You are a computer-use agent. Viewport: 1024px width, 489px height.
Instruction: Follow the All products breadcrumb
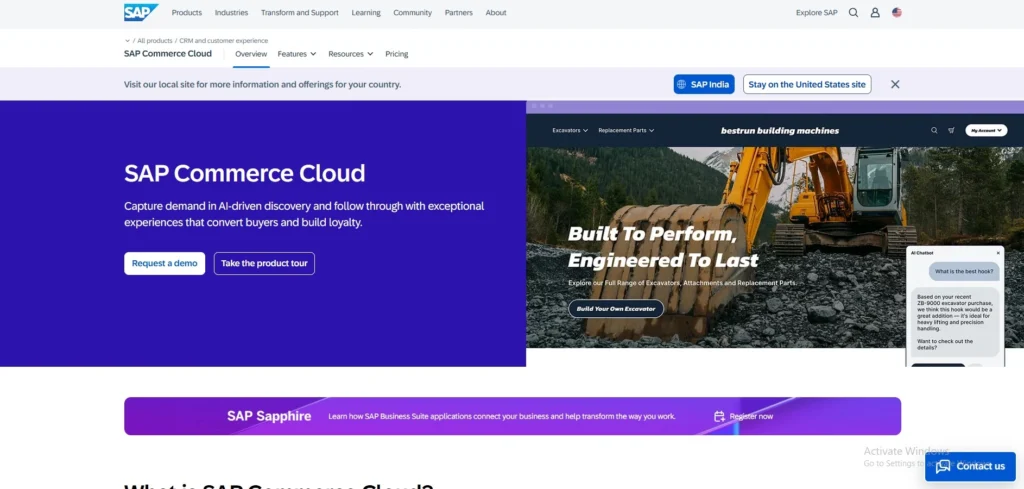tap(155, 40)
